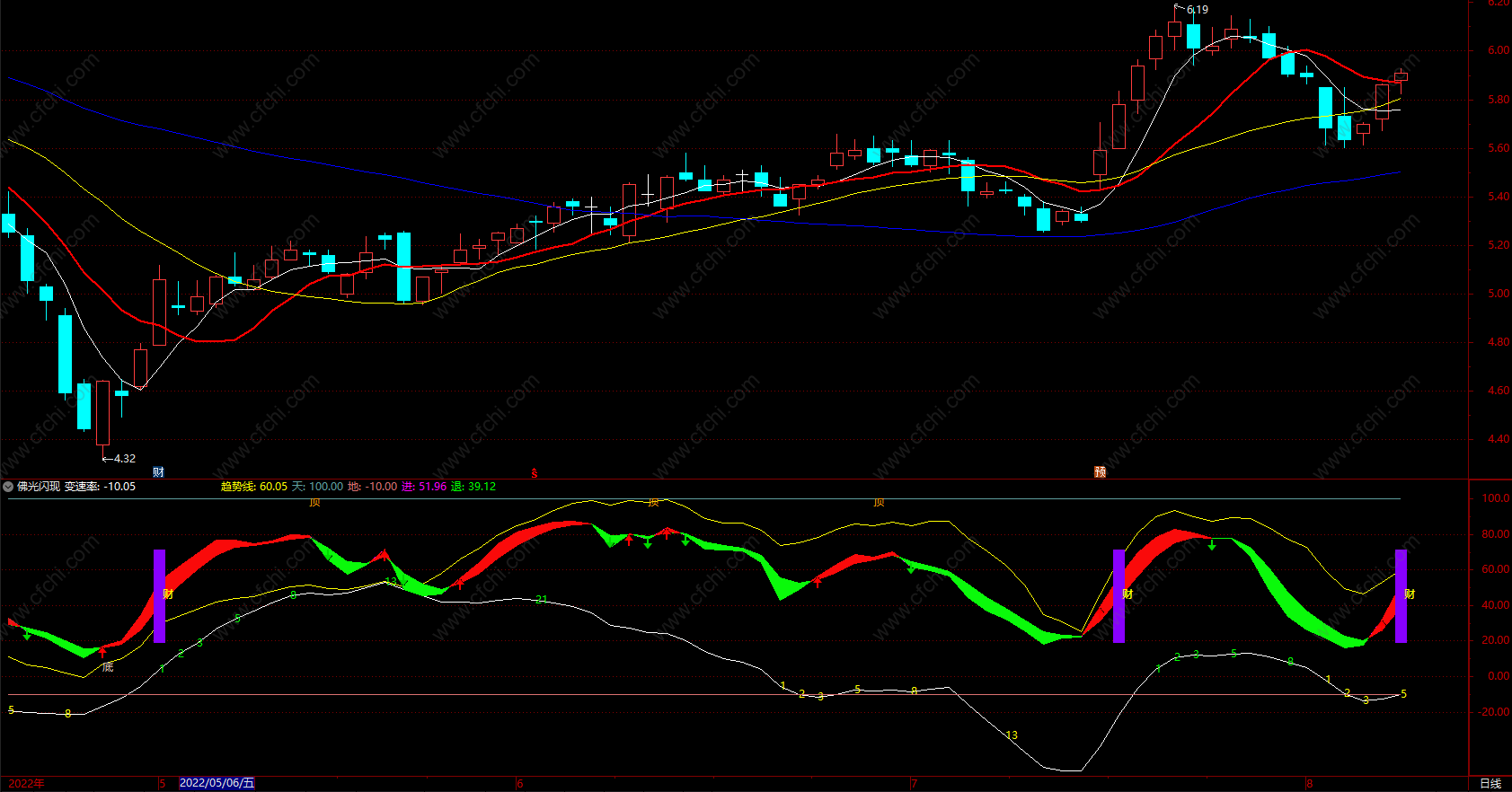Viewport: 1512px width, 792px height.
Task: Click the 底 bottom signal marker
Action: click(x=108, y=667)
